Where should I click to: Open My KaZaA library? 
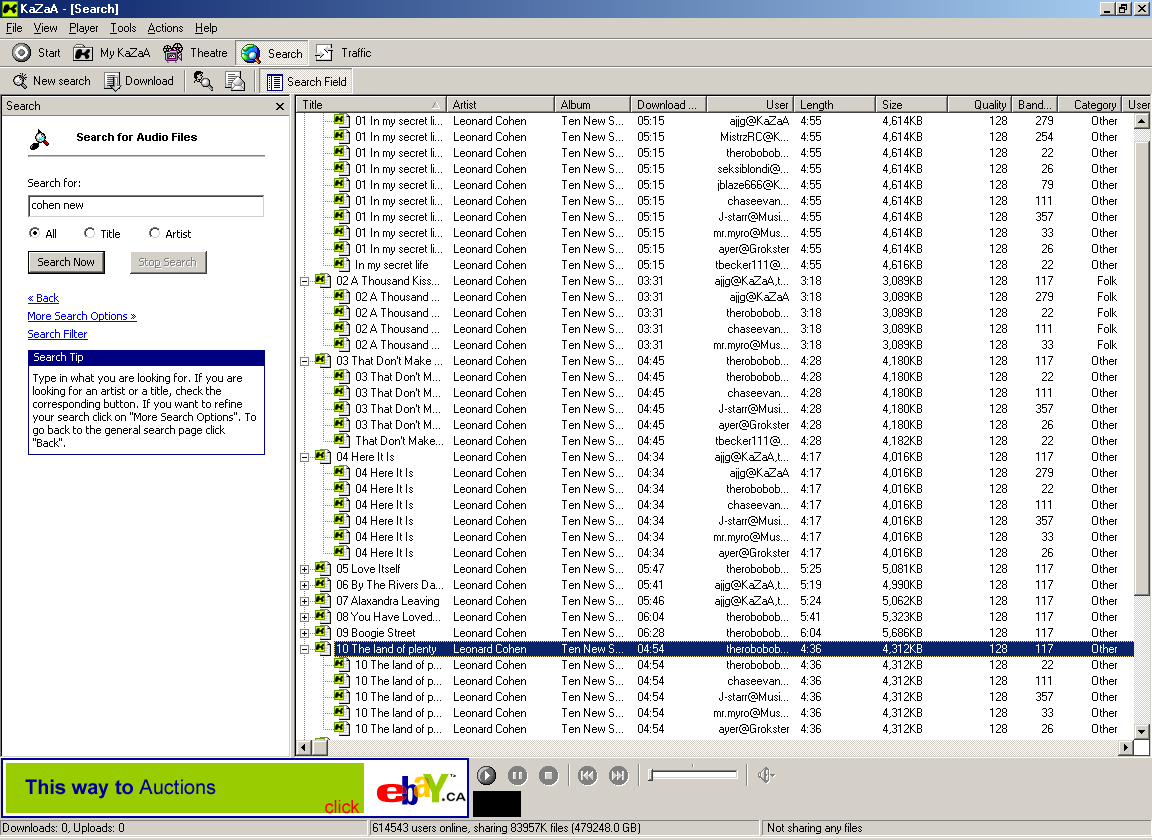coord(111,53)
